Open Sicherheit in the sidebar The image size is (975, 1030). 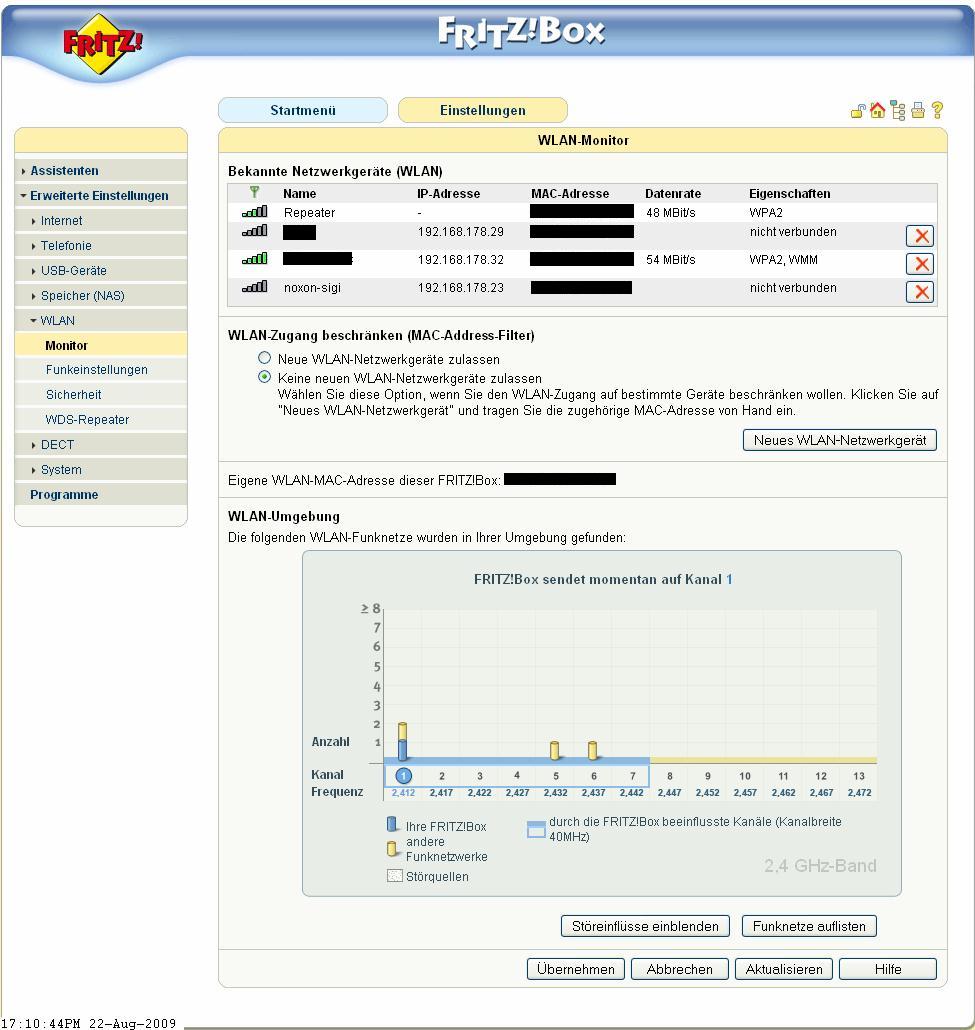pos(74,395)
